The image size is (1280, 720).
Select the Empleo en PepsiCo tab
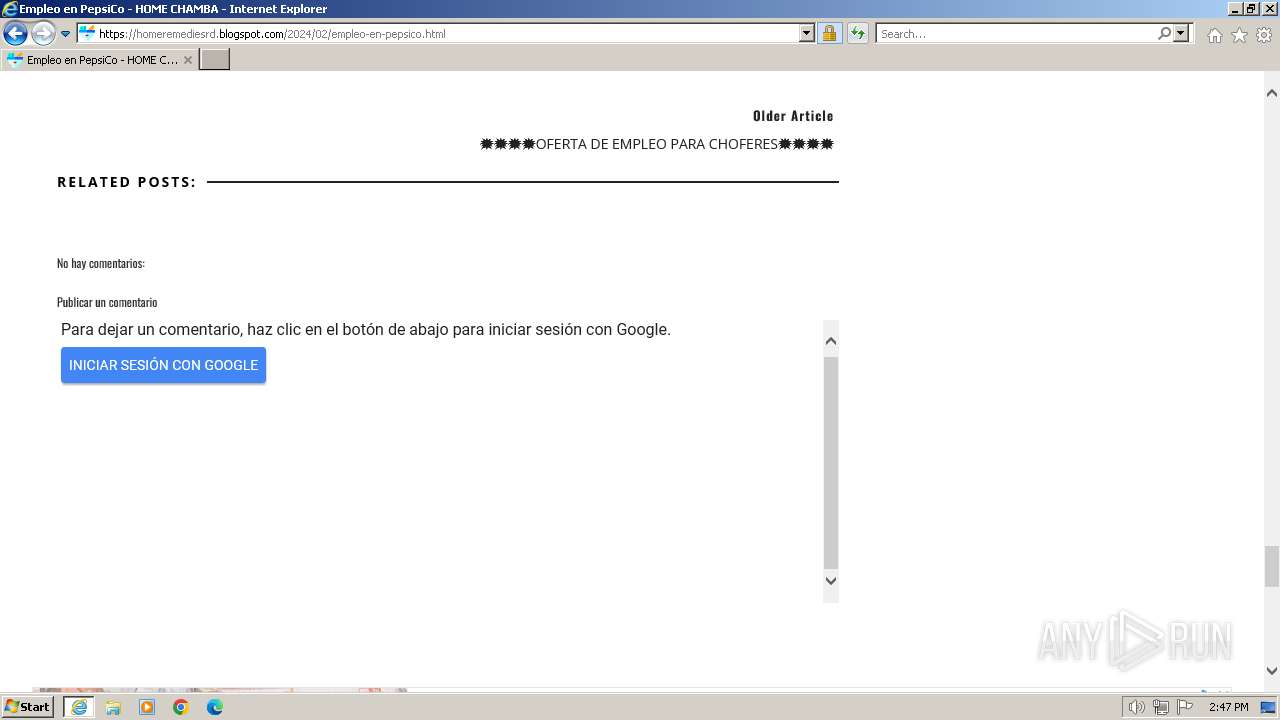coord(98,60)
